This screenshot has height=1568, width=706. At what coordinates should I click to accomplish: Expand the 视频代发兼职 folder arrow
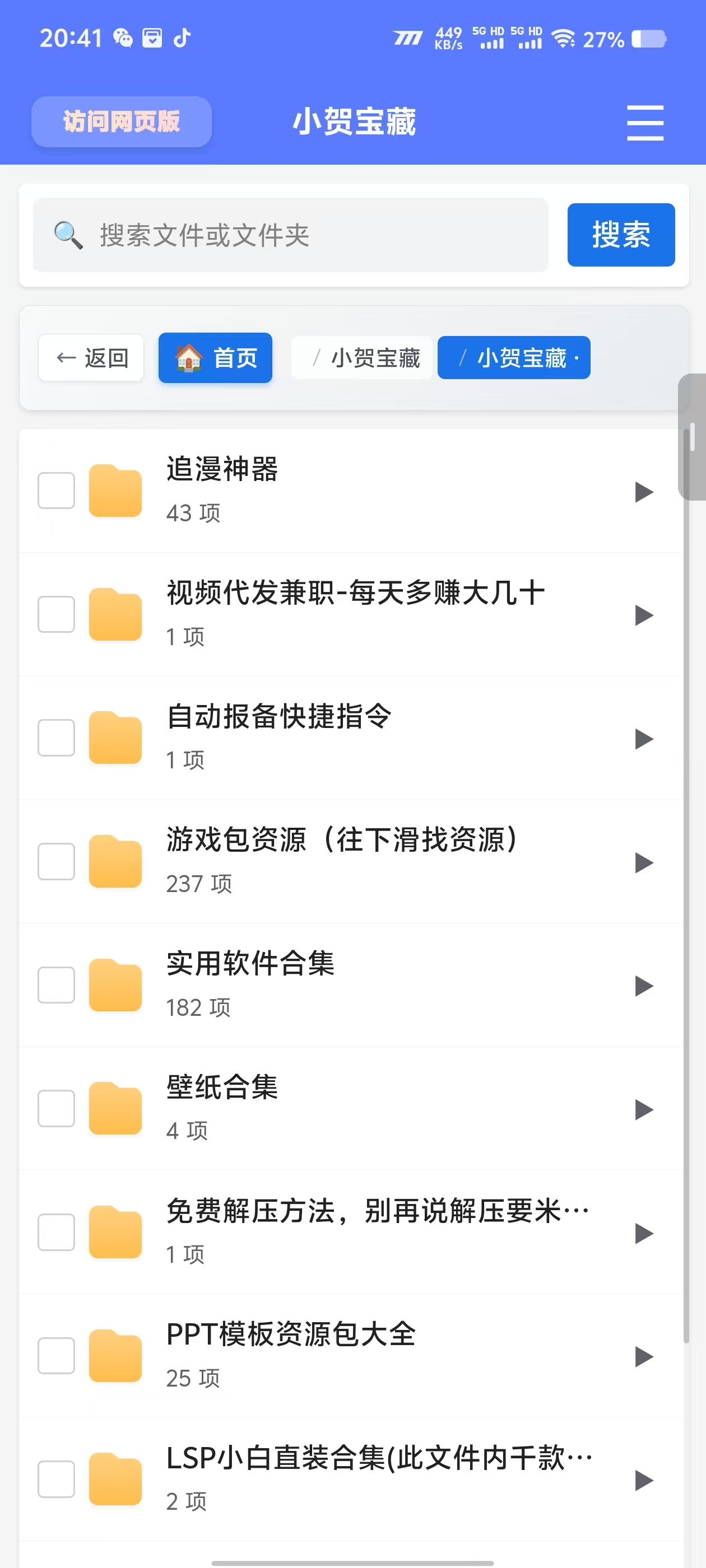643,615
